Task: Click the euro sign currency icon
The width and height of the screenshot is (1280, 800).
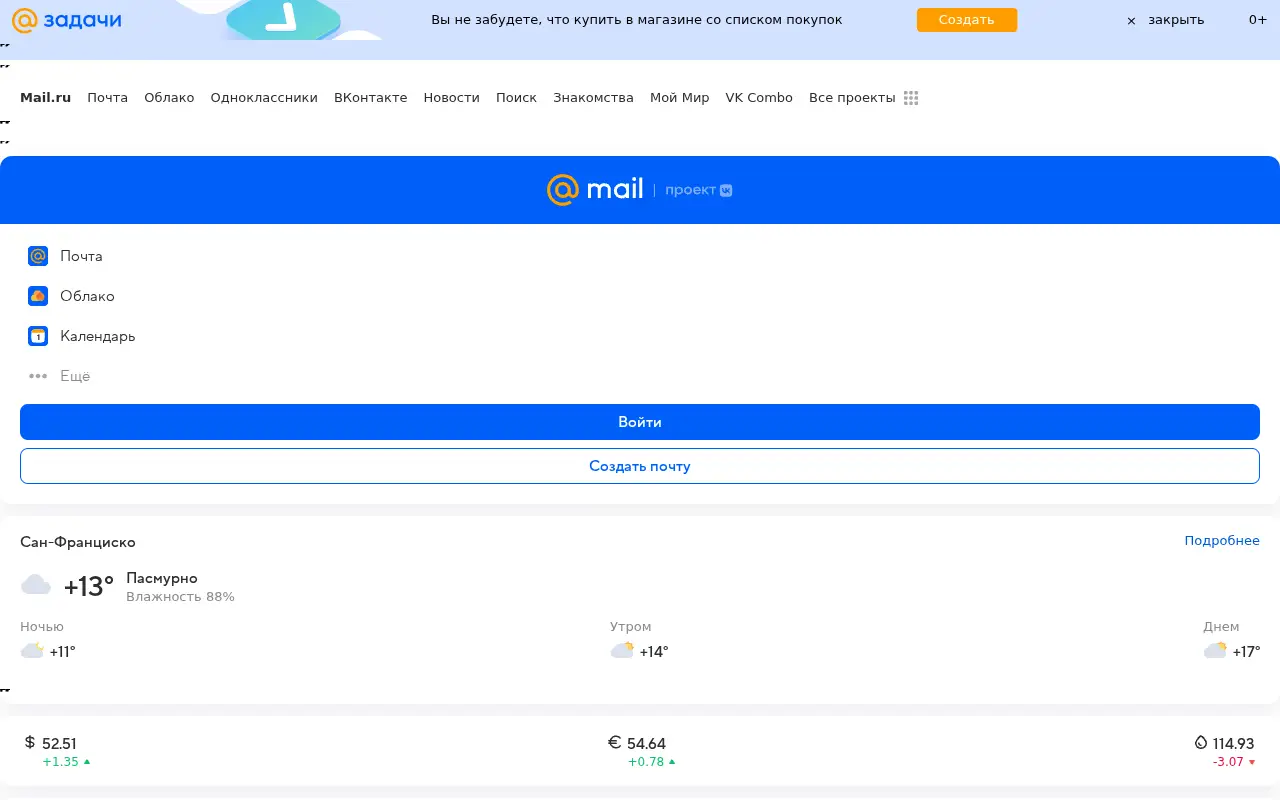Action: click(x=614, y=742)
